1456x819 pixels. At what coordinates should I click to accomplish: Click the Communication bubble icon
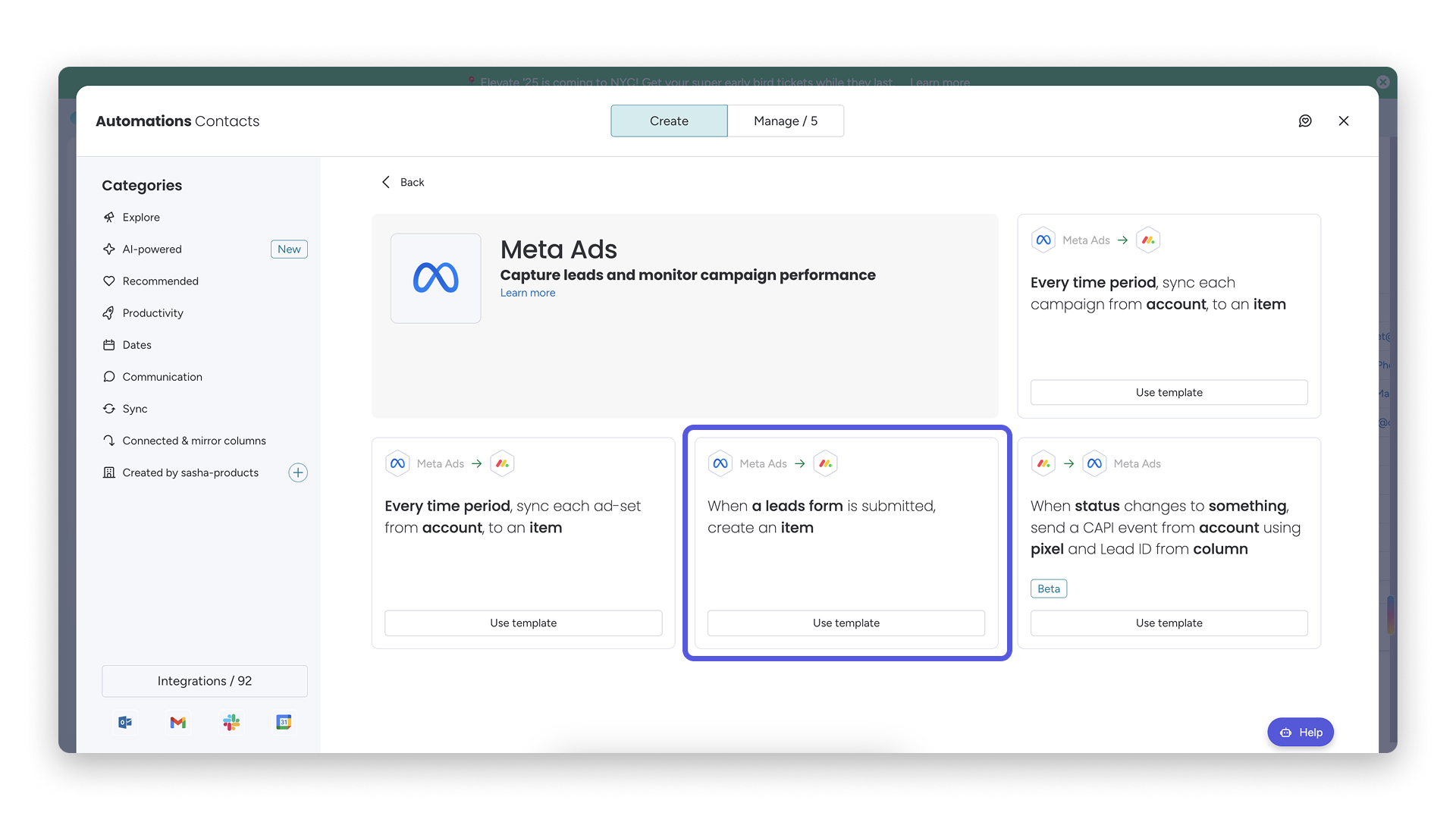(x=109, y=376)
